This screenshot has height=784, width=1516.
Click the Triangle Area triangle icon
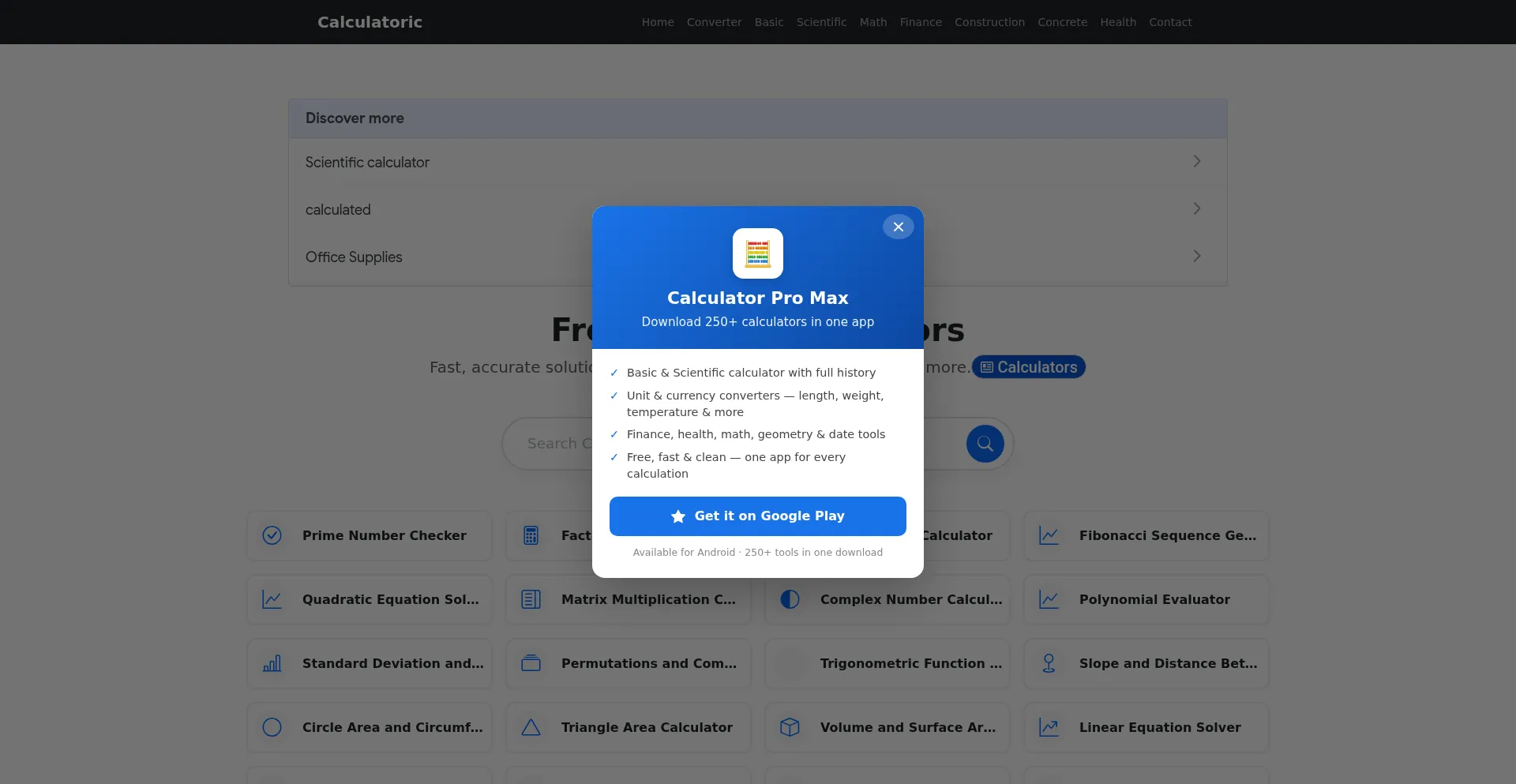coord(531,727)
